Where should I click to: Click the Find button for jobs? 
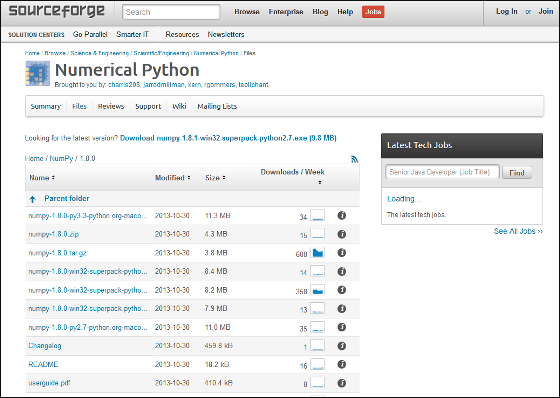517,173
